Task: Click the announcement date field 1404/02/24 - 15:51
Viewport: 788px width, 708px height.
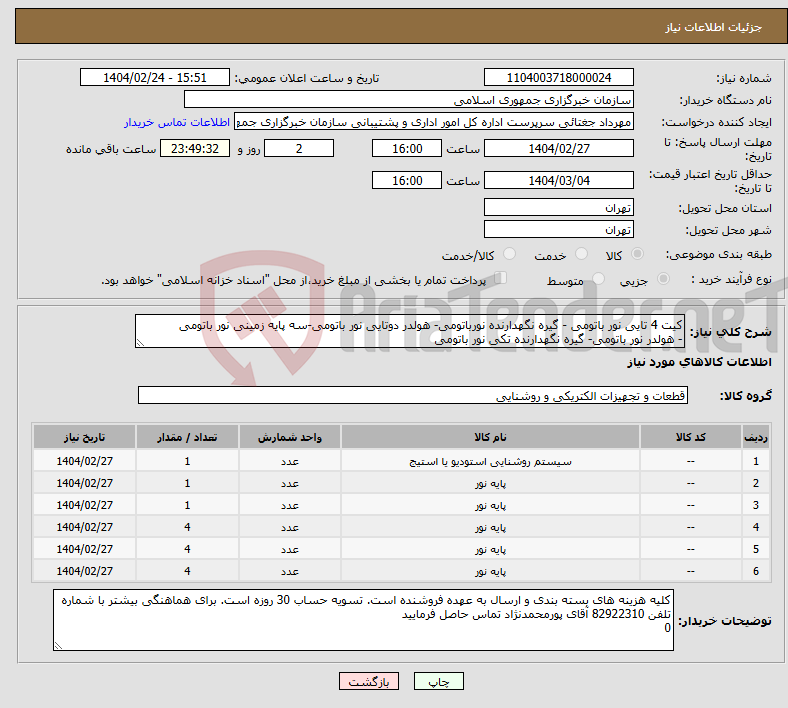Action: pyautogui.click(x=155, y=77)
